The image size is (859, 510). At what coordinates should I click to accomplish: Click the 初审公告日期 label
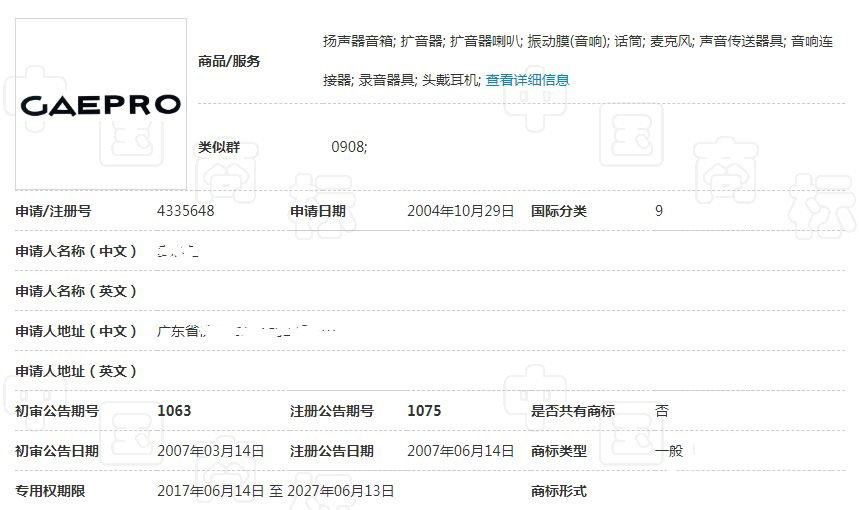[x=57, y=451]
